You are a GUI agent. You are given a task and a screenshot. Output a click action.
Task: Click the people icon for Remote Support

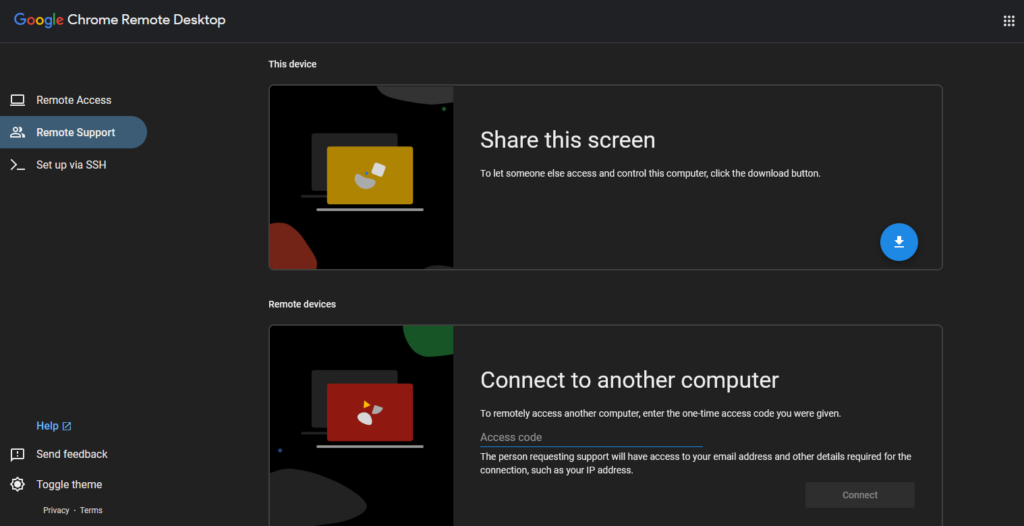[x=17, y=132]
